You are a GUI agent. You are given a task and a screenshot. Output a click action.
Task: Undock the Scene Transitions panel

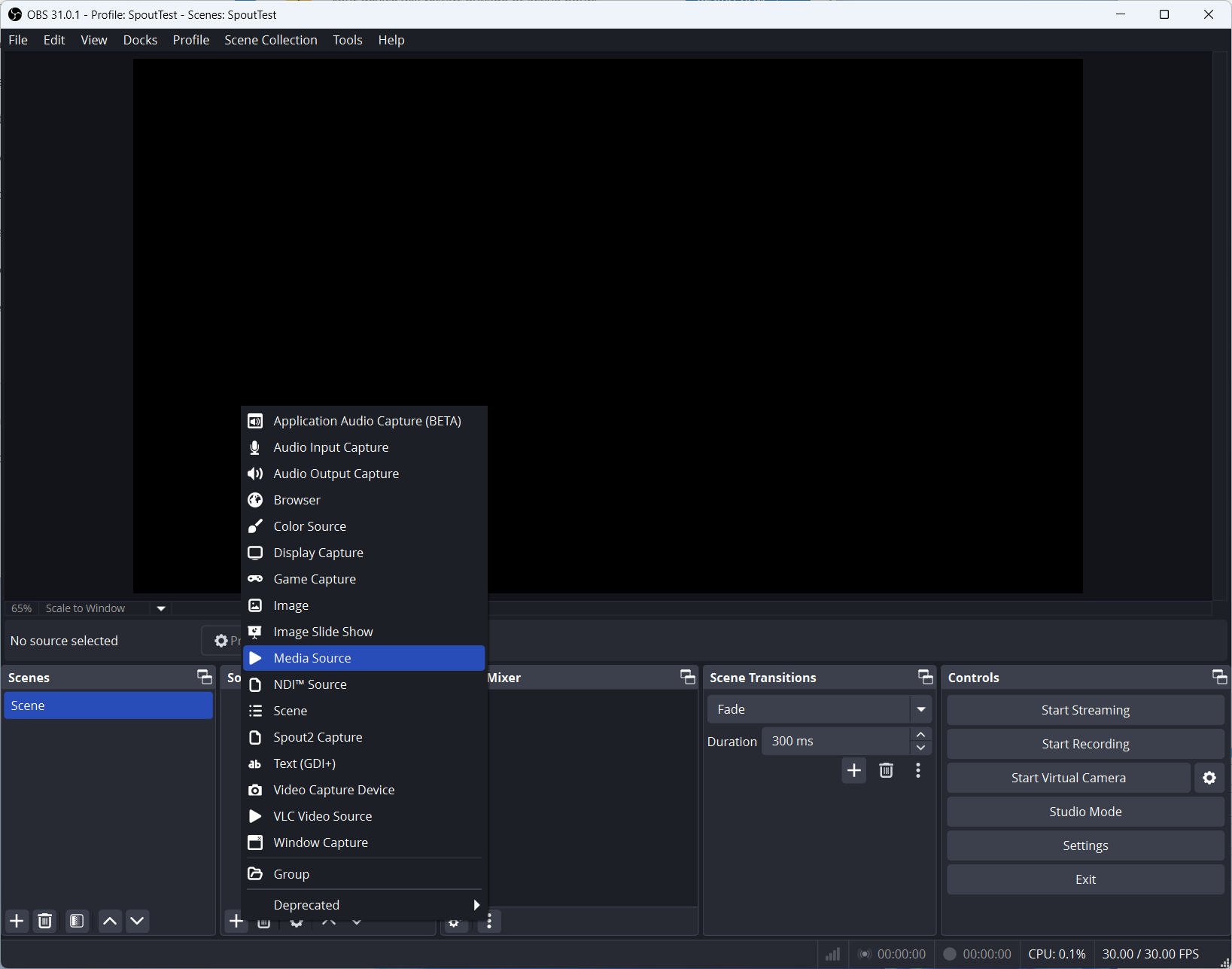(x=925, y=677)
